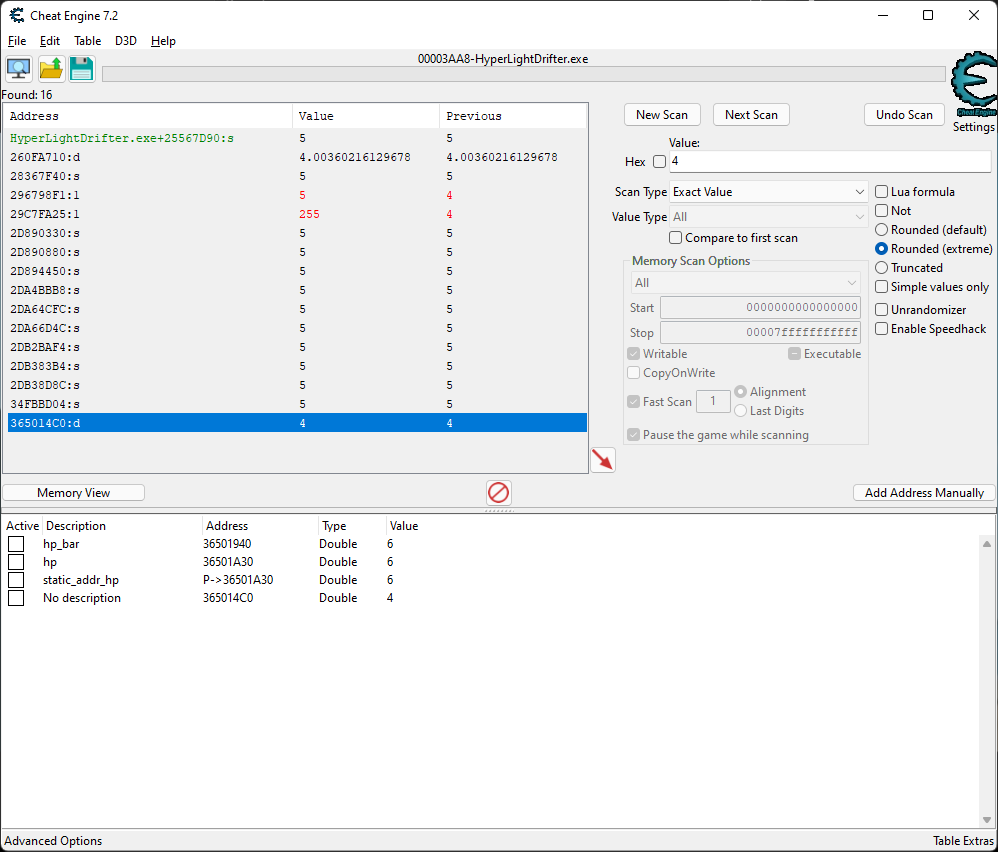
Task: Click Add Address Manually button
Action: pyautogui.click(x=924, y=493)
